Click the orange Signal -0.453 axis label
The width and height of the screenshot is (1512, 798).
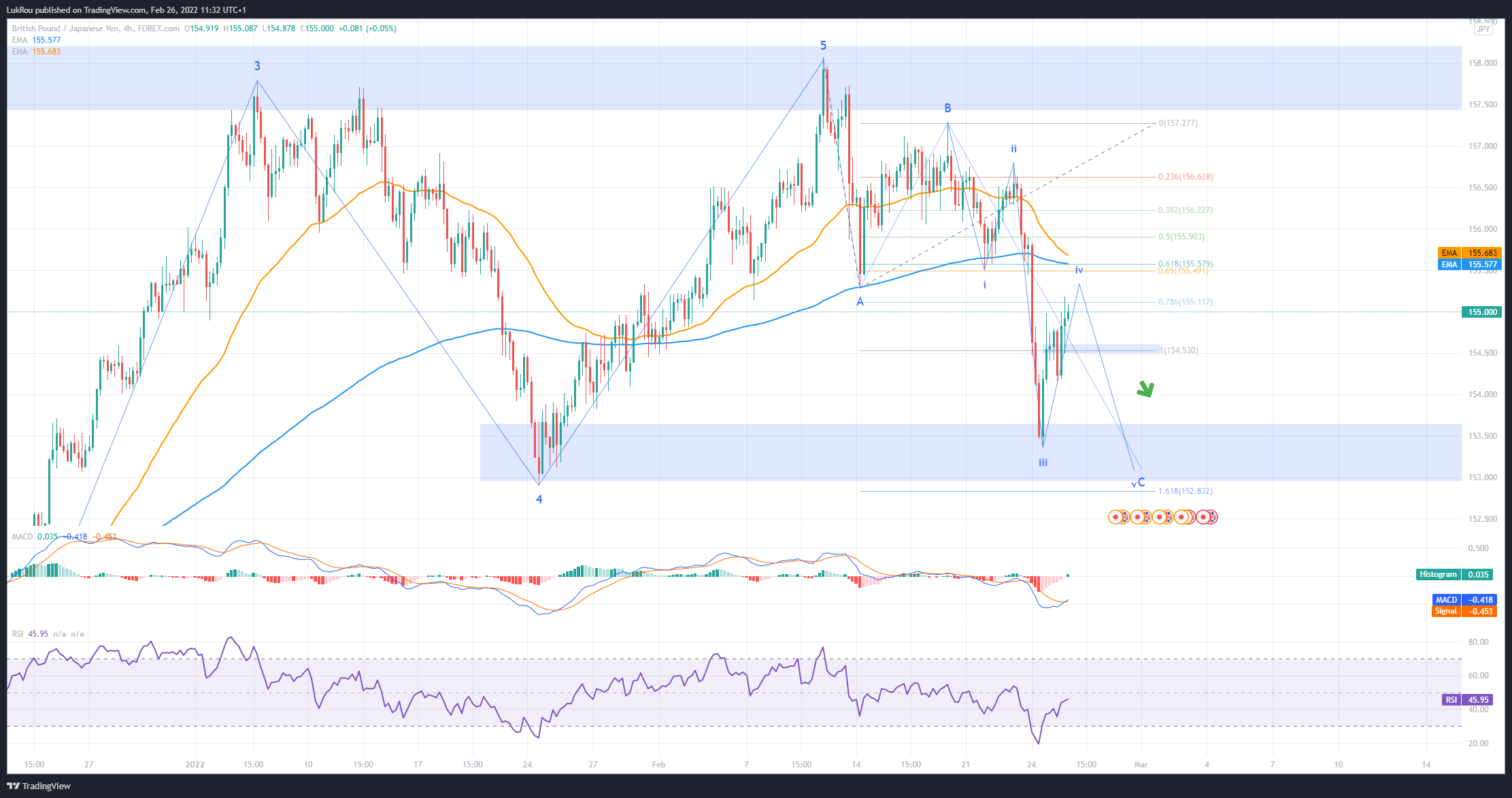(x=1464, y=612)
